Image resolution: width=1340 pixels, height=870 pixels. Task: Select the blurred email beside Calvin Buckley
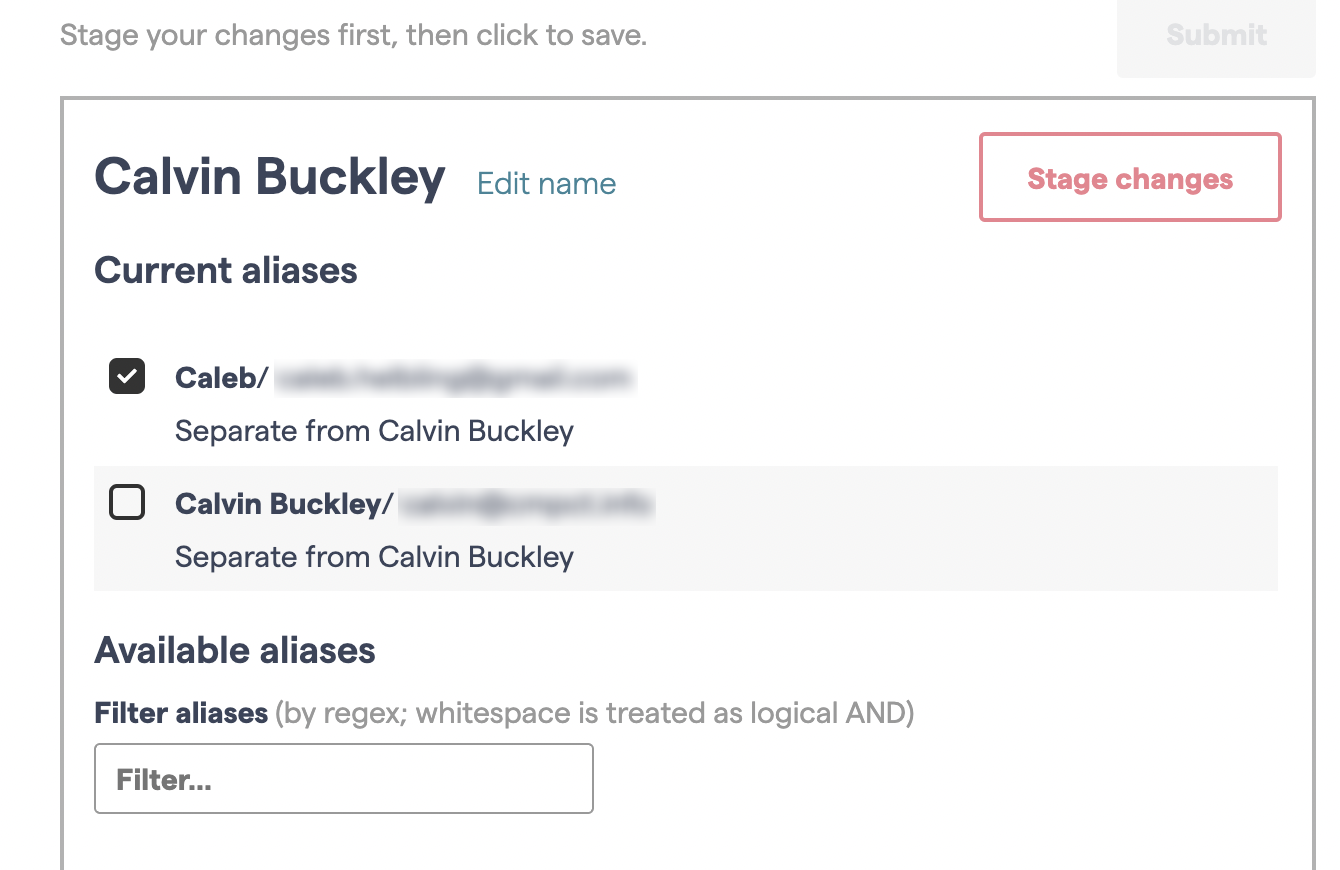(525, 504)
